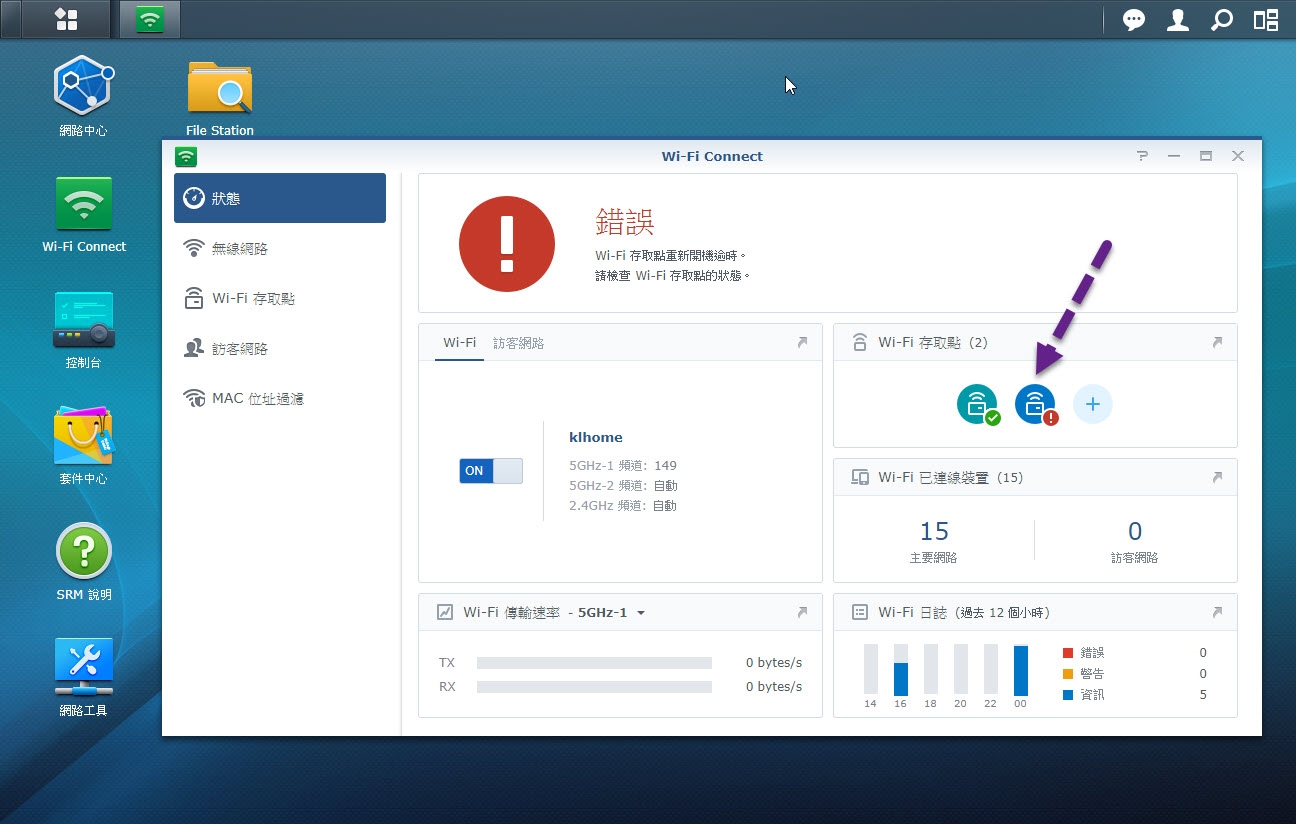The image size is (1296, 824).
Task: Click the red error exclamation status icon
Action: tap(507, 243)
